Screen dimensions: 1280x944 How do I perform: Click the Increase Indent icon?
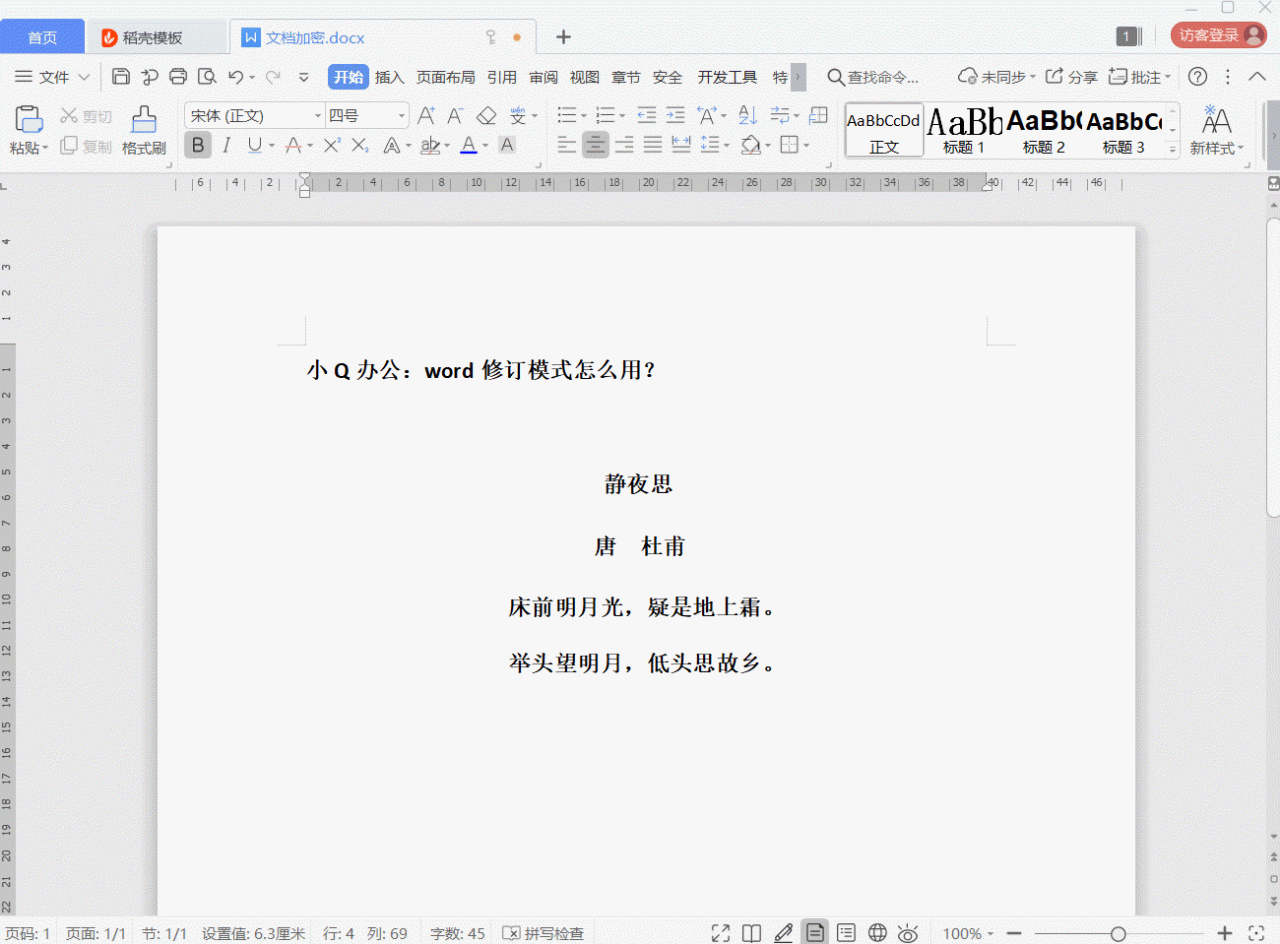coord(675,116)
